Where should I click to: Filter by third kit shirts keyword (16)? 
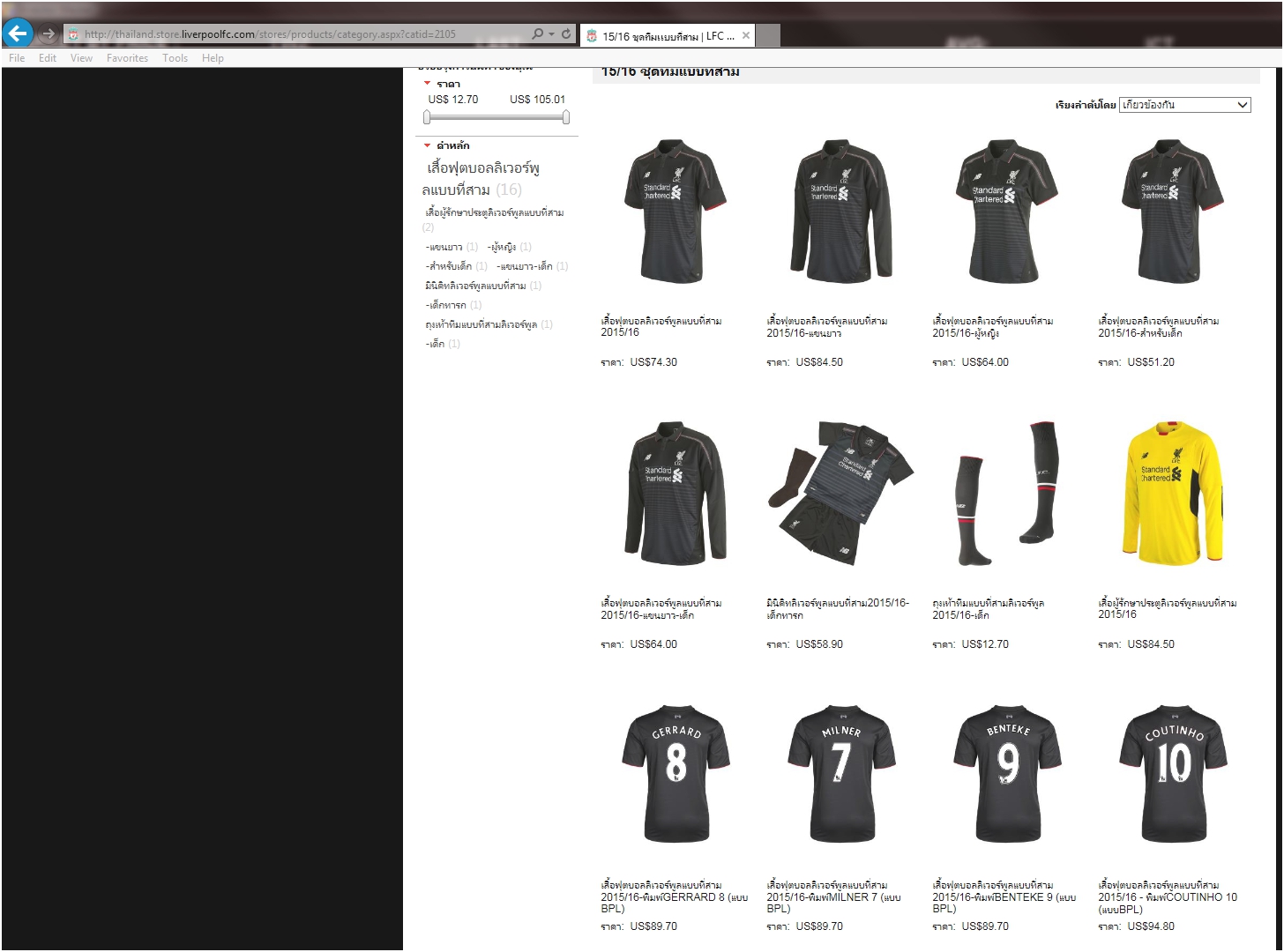pos(481,178)
